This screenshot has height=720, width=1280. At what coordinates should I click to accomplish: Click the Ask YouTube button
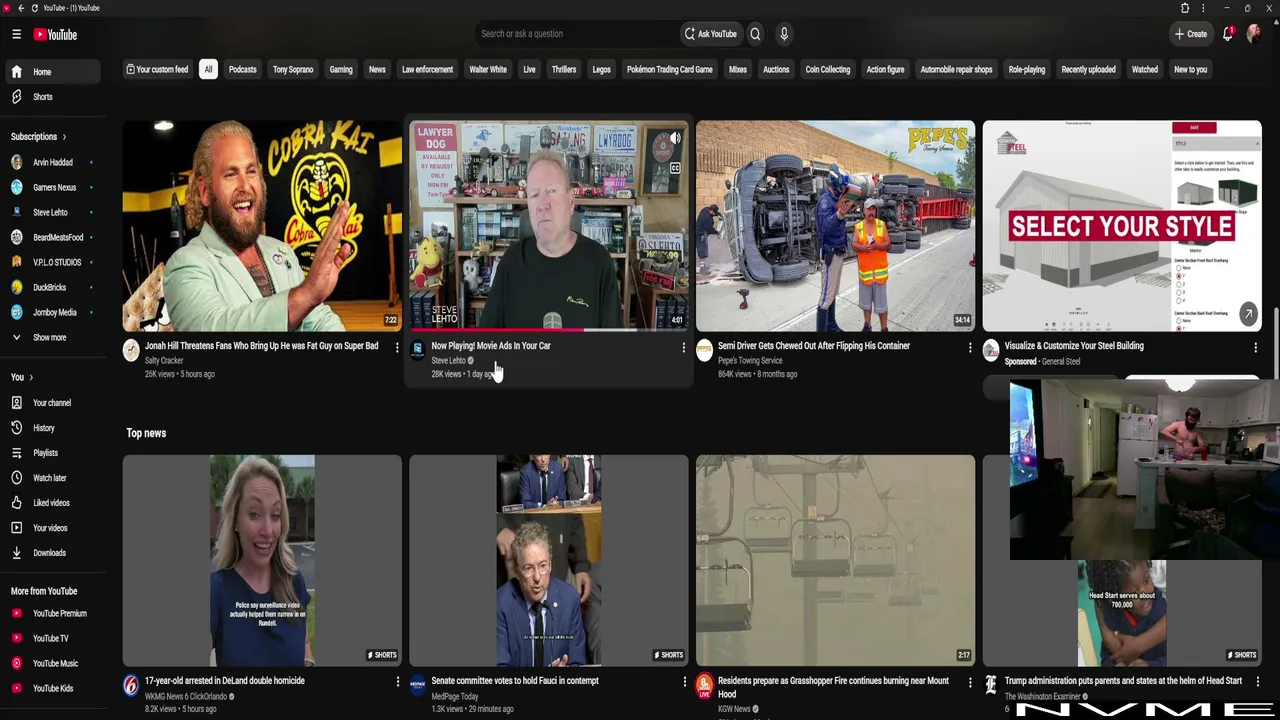coord(711,34)
